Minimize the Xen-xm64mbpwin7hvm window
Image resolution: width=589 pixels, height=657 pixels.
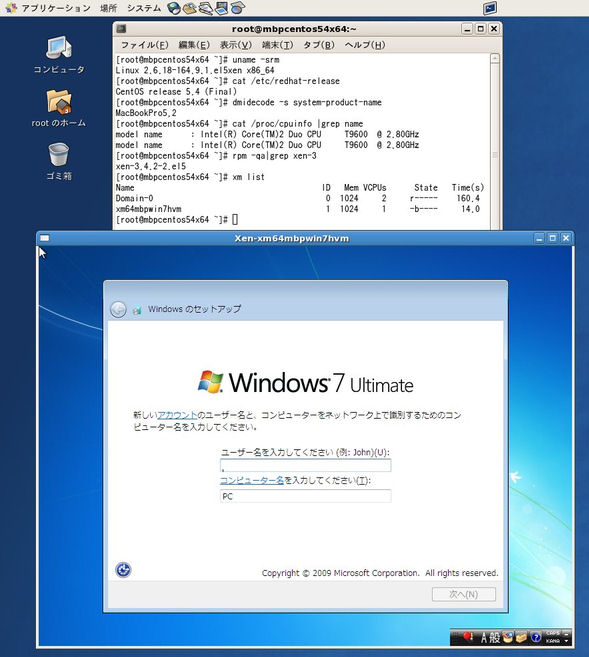(x=539, y=238)
